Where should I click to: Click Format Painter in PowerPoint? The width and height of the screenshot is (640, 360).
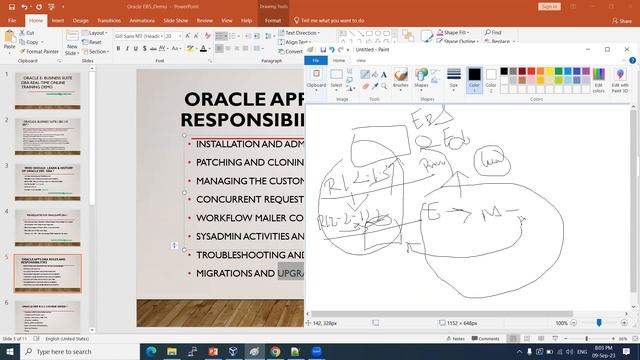pos(39,51)
